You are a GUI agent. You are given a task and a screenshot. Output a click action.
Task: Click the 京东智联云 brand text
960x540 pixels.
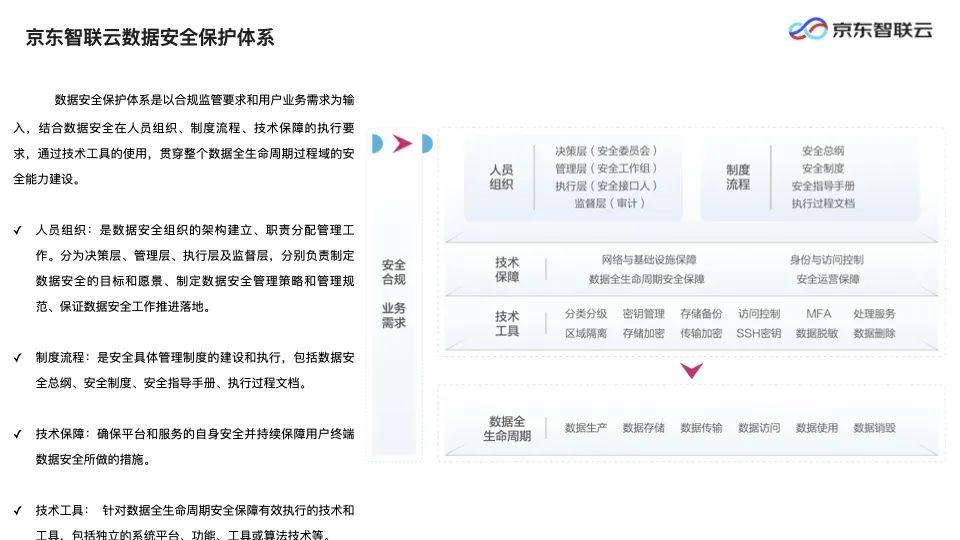coord(882,29)
